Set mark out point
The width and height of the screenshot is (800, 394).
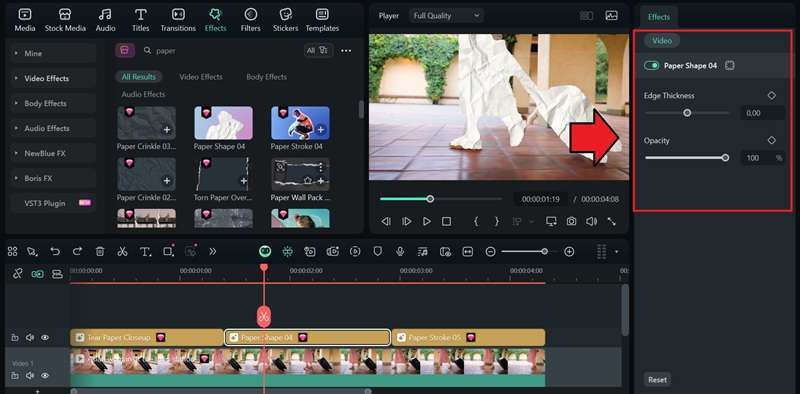tap(496, 221)
